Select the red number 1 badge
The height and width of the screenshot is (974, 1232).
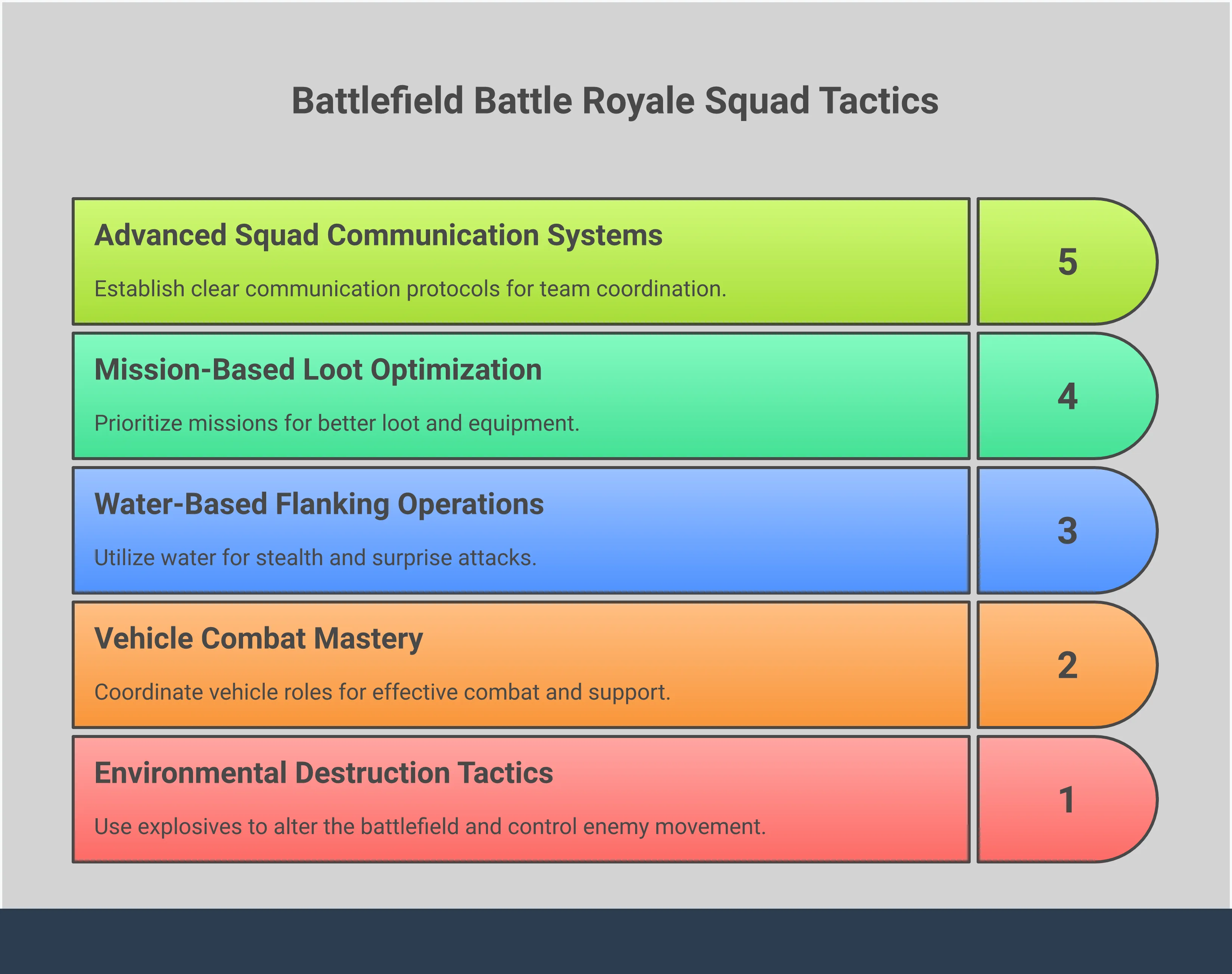(x=1067, y=800)
